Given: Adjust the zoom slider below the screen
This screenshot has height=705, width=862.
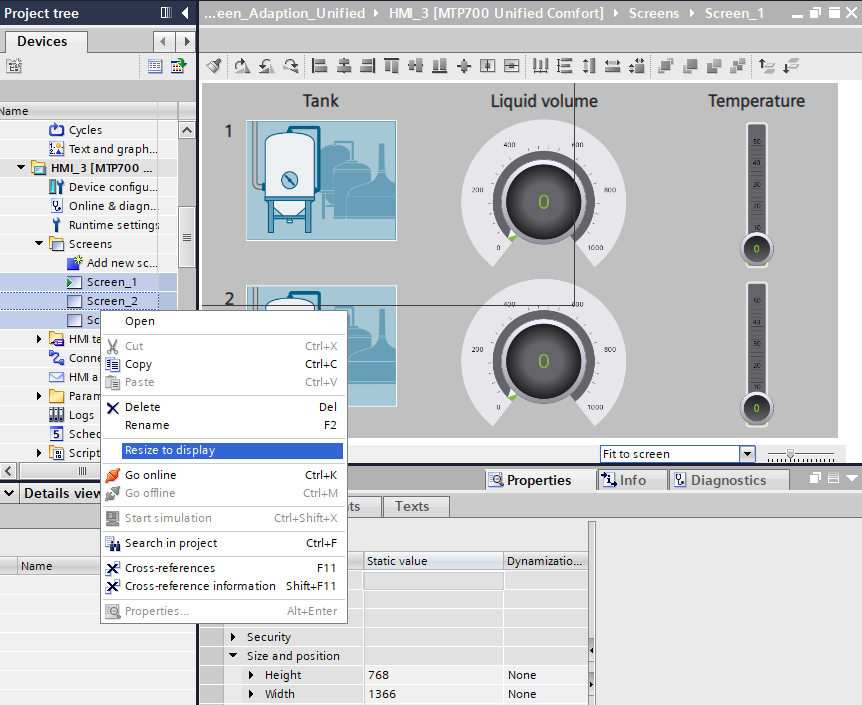Looking at the screenshot, I should tap(790, 455).
